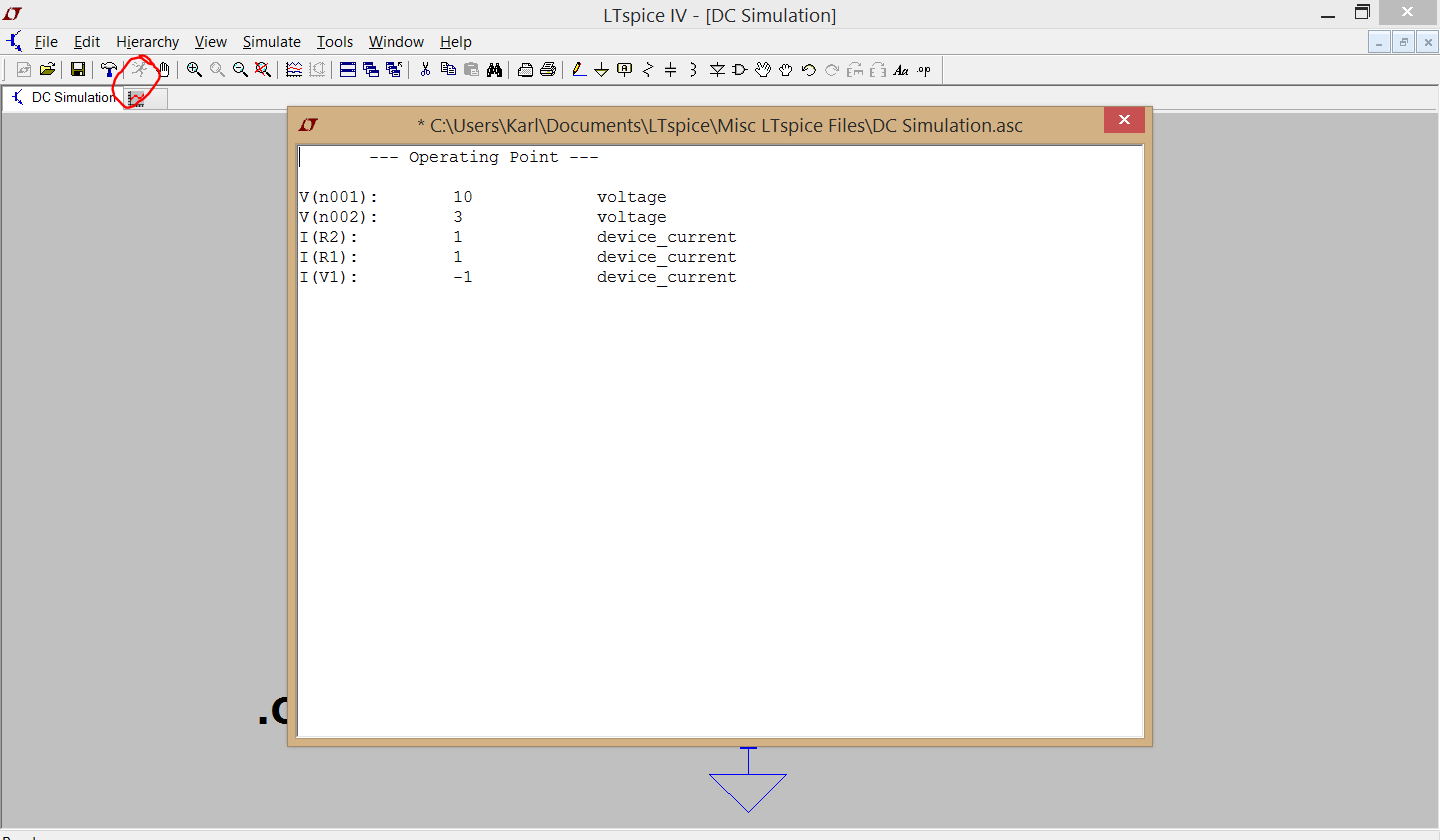Viewport: 1440px width, 840px height.
Task: Click the ground symbol in the schematic
Action: pyautogui.click(x=748, y=781)
